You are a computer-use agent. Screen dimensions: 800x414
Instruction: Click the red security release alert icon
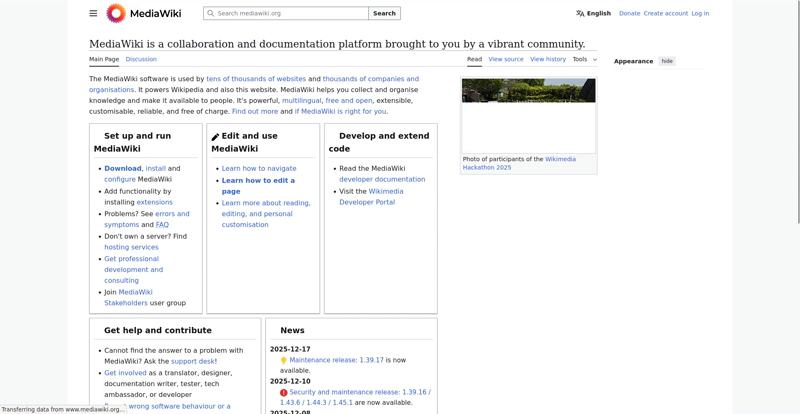(x=284, y=393)
